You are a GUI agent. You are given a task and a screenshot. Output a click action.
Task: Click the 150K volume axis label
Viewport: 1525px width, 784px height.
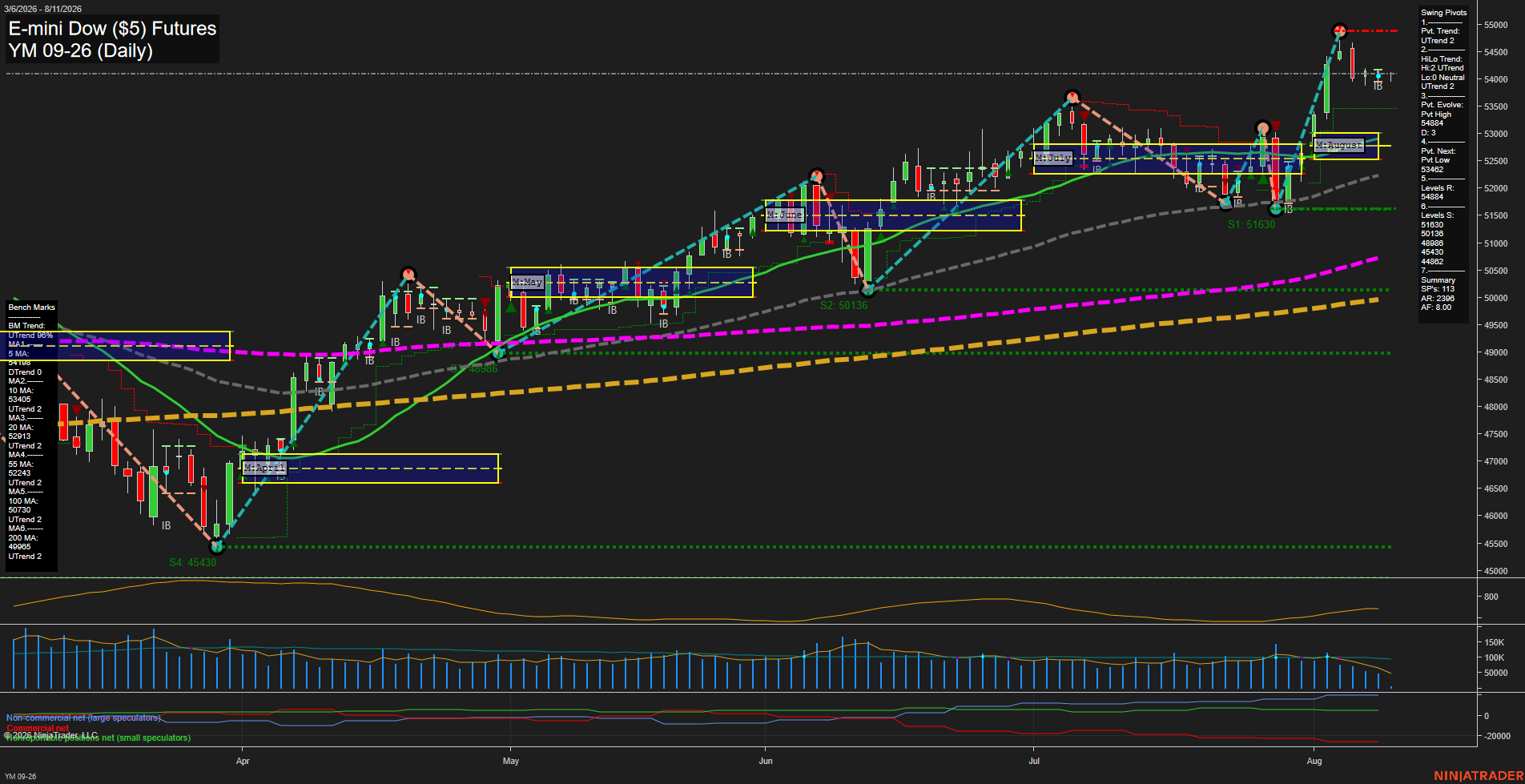tap(1495, 642)
